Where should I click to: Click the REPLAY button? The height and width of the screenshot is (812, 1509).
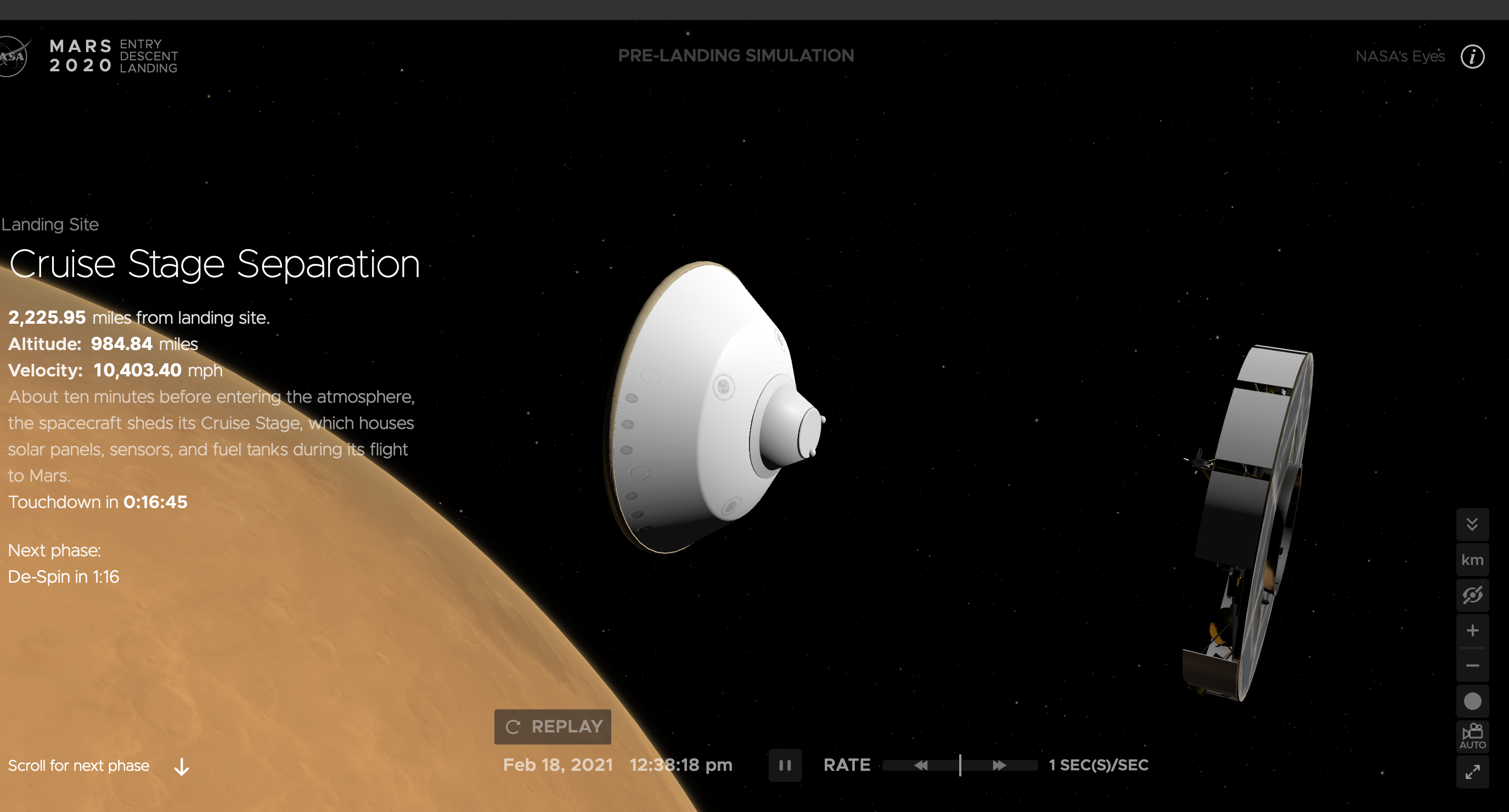tap(553, 726)
